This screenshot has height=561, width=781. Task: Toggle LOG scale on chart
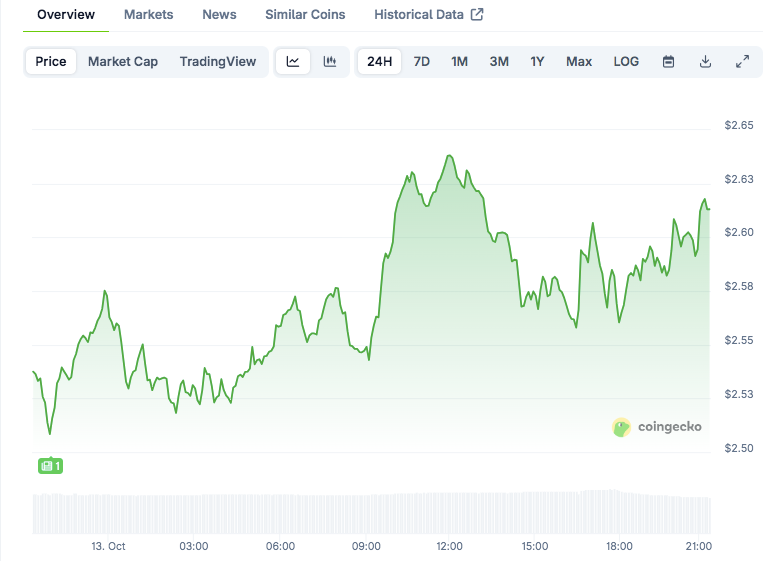(x=626, y=61)
